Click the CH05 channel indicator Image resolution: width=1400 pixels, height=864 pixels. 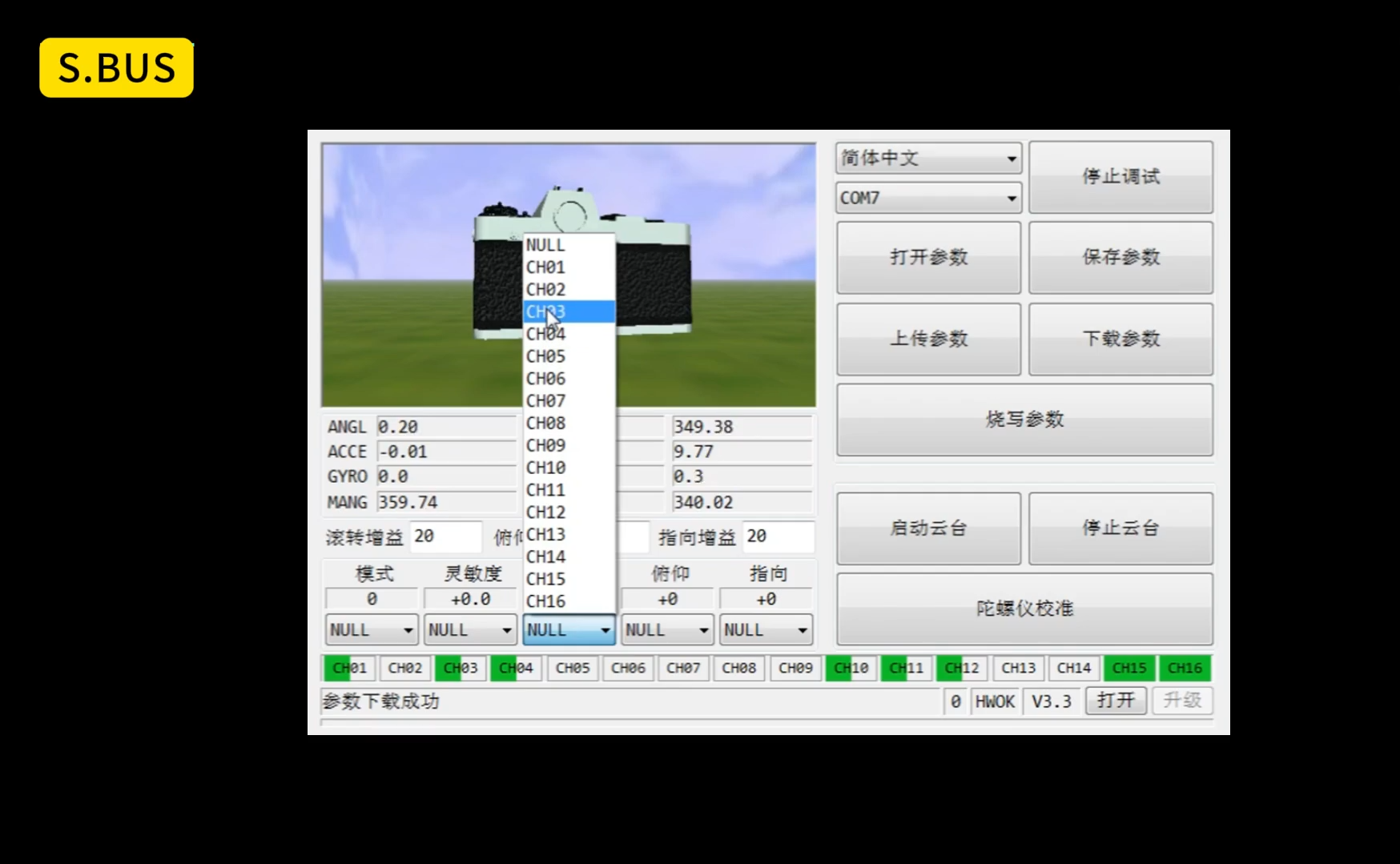572,668
